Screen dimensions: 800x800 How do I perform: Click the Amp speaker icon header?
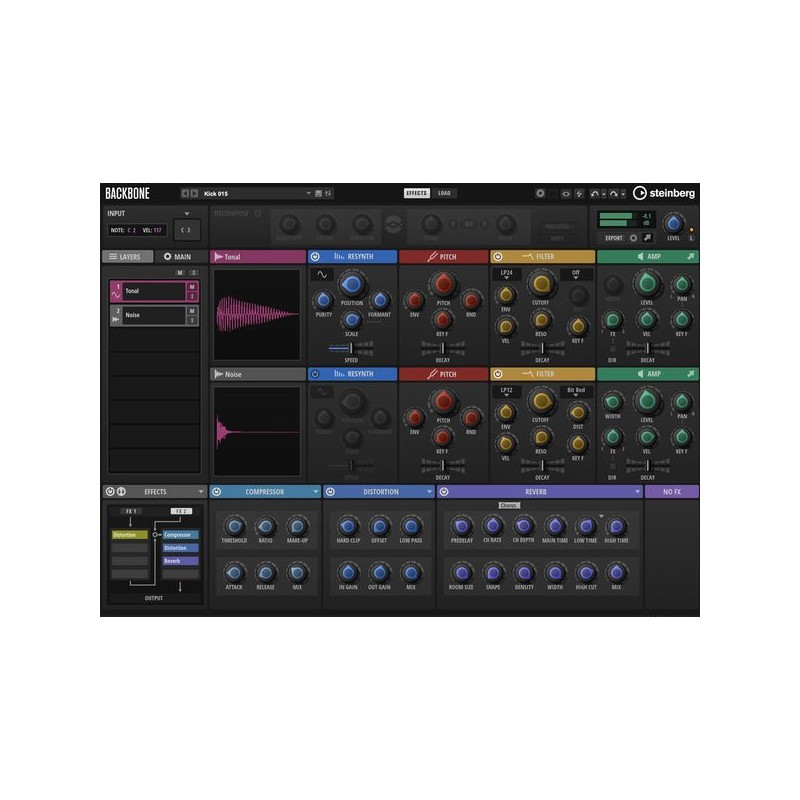[640, 255]
